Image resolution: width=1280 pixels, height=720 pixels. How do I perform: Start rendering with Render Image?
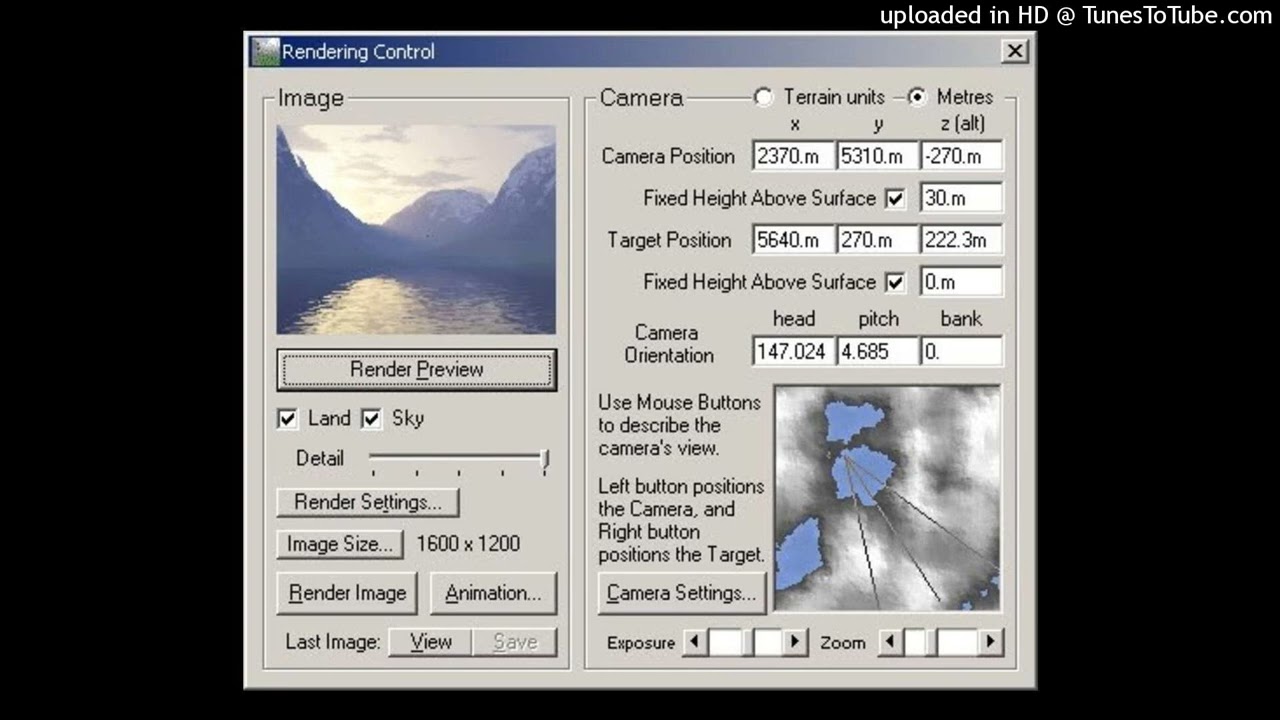[347, 593]
